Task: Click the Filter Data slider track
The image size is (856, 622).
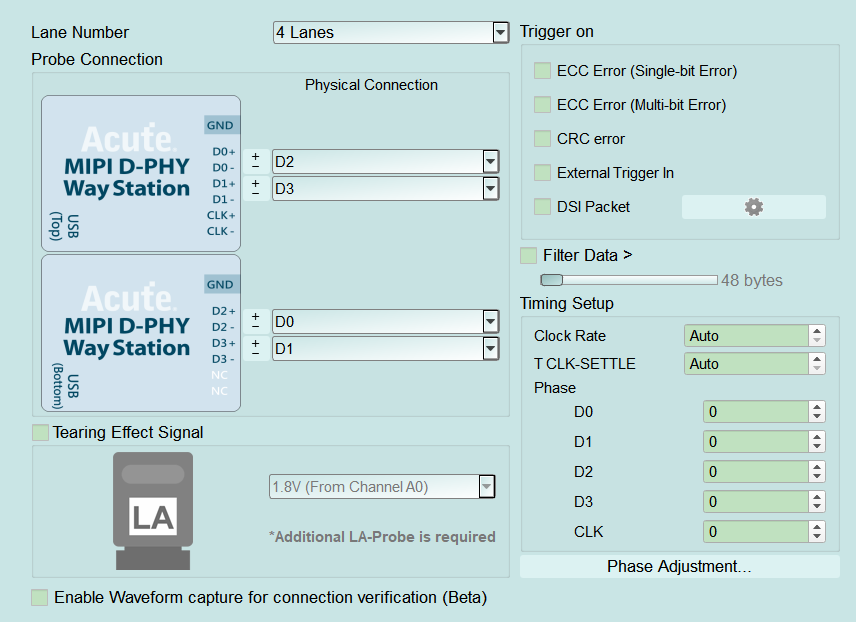Action: (x=629, y=280)
